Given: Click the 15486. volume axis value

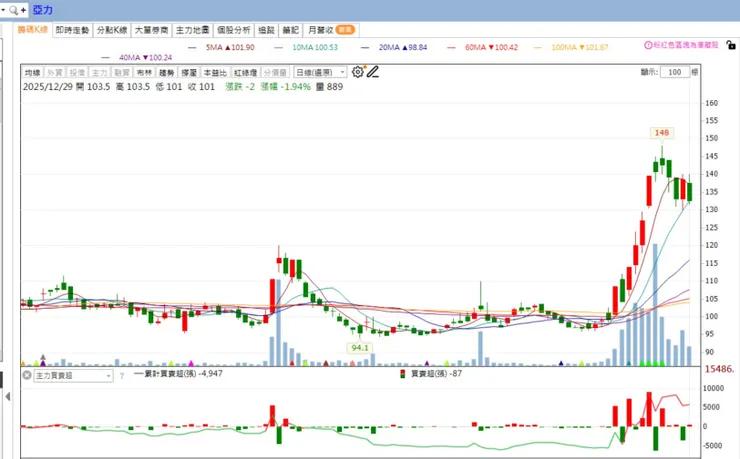Looking at the screenshot, I should point(719,369).
